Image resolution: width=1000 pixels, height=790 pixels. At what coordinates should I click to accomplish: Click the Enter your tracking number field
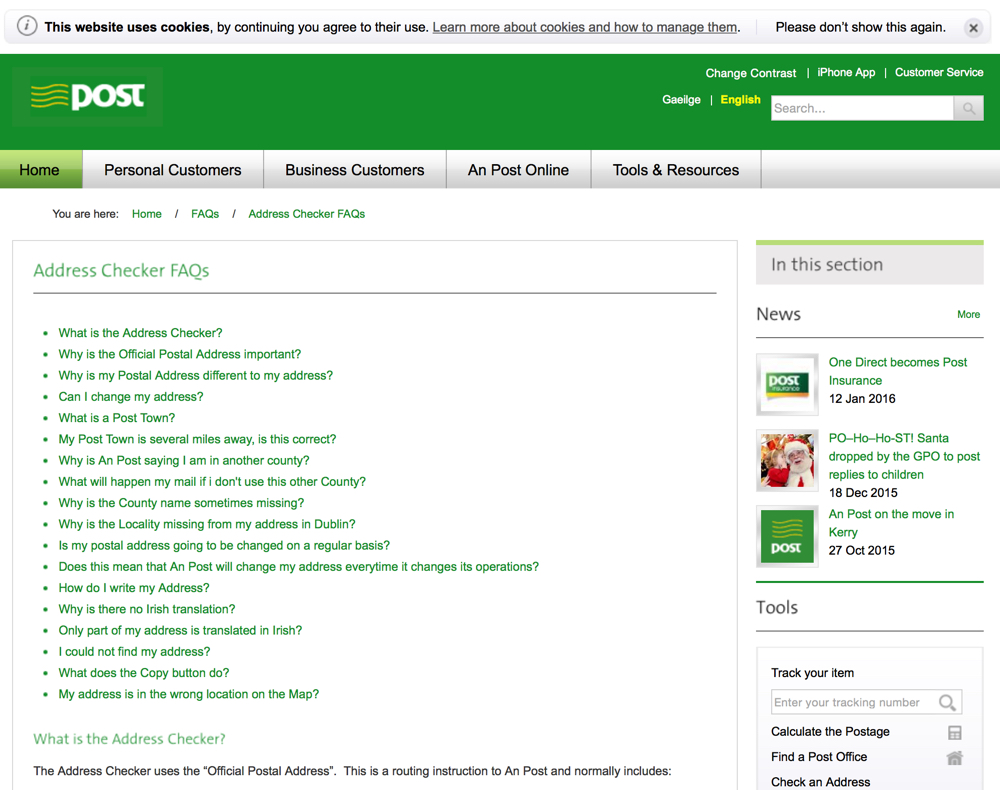coord(852,703)
